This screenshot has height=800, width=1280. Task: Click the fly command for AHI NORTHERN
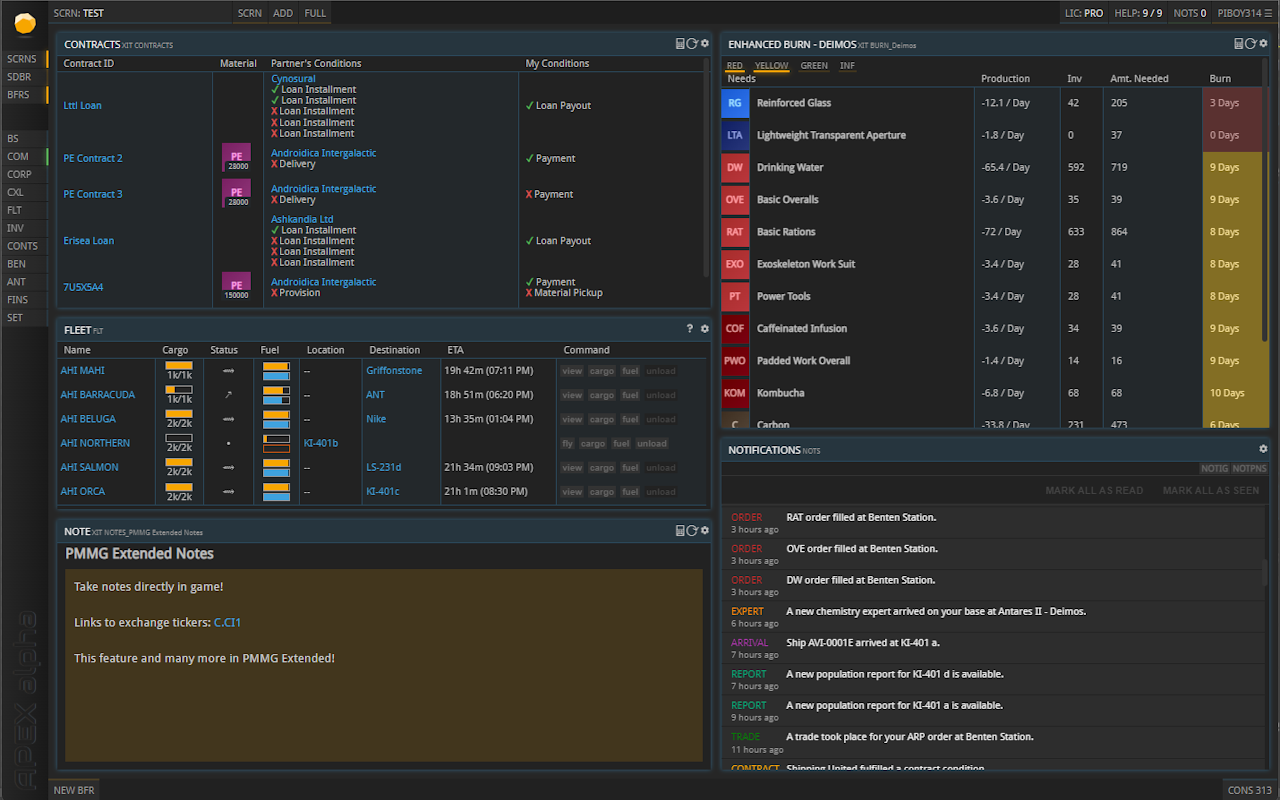point(568,443)
